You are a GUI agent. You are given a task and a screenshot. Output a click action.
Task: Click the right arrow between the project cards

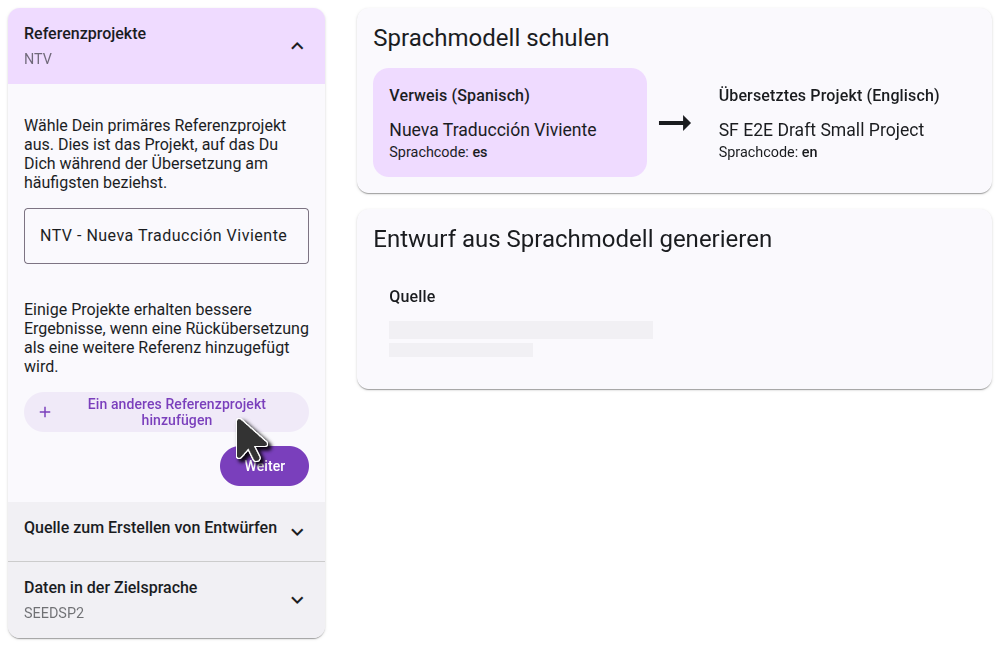pos(675,123)
